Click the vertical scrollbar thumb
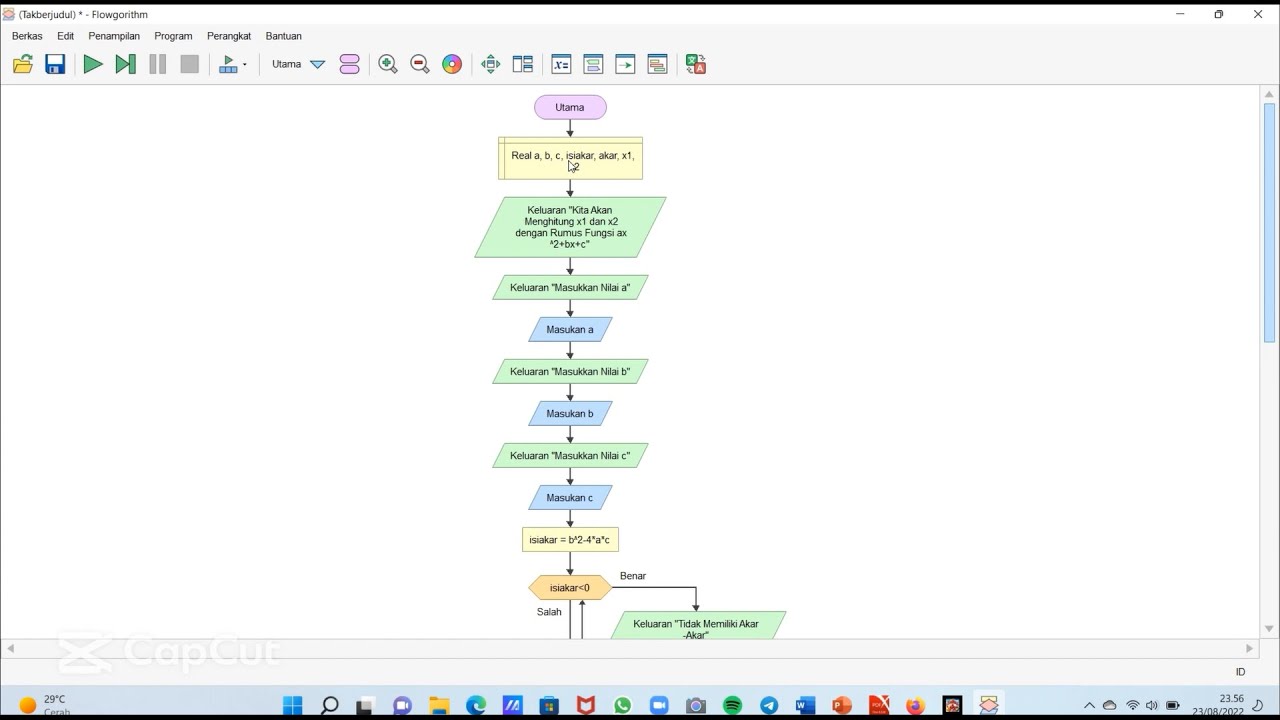This screenshot has height=720, width=1280. point(1270,222)
